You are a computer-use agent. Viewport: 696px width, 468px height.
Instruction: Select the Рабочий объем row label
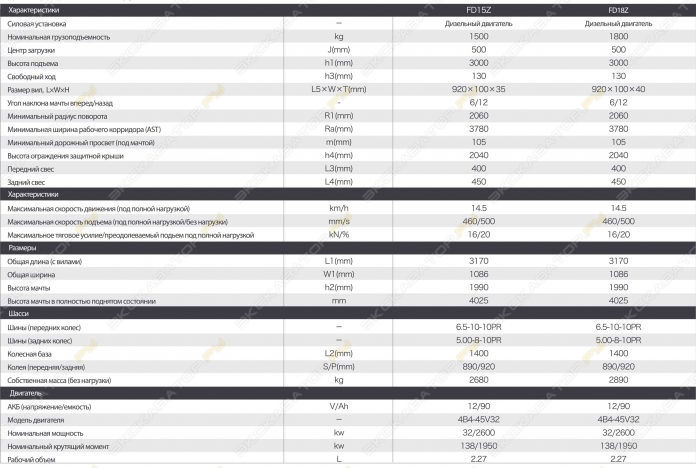click(x=31, y=460)
